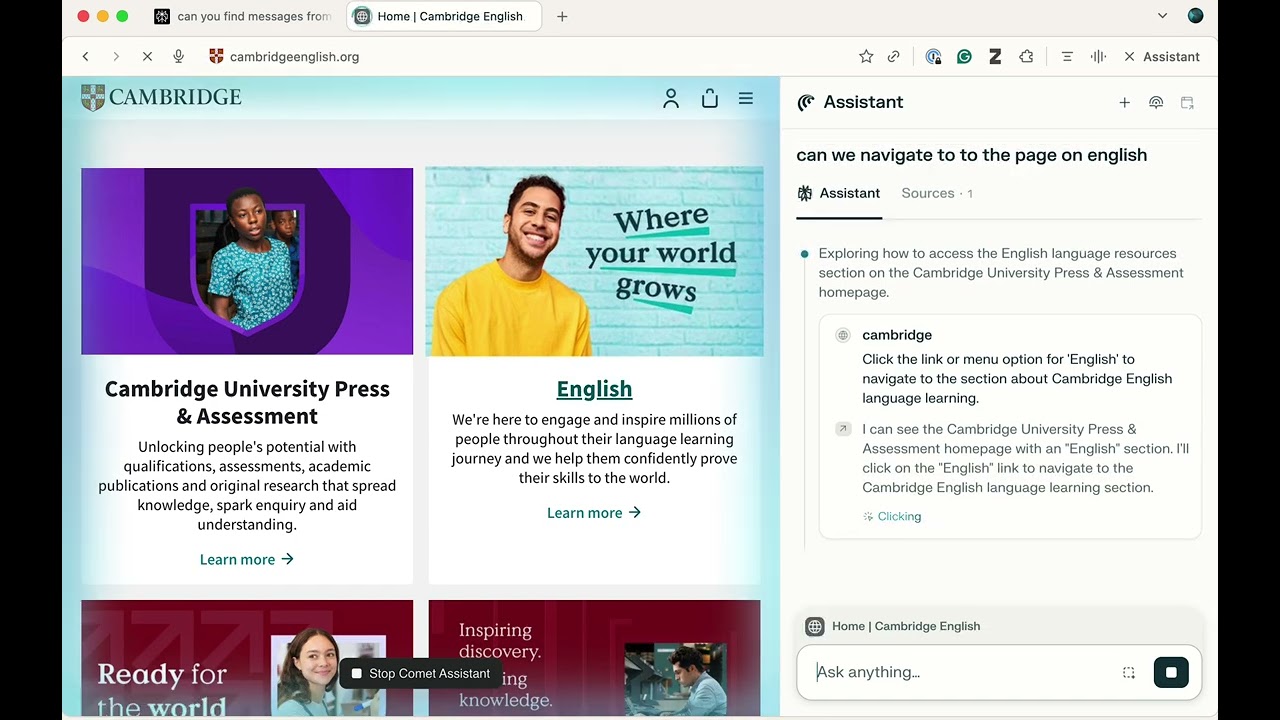Expand the tab list chevron dropdown
Image resolution: width=1280 pixels, height=720 pixels.
(1162, 16)
